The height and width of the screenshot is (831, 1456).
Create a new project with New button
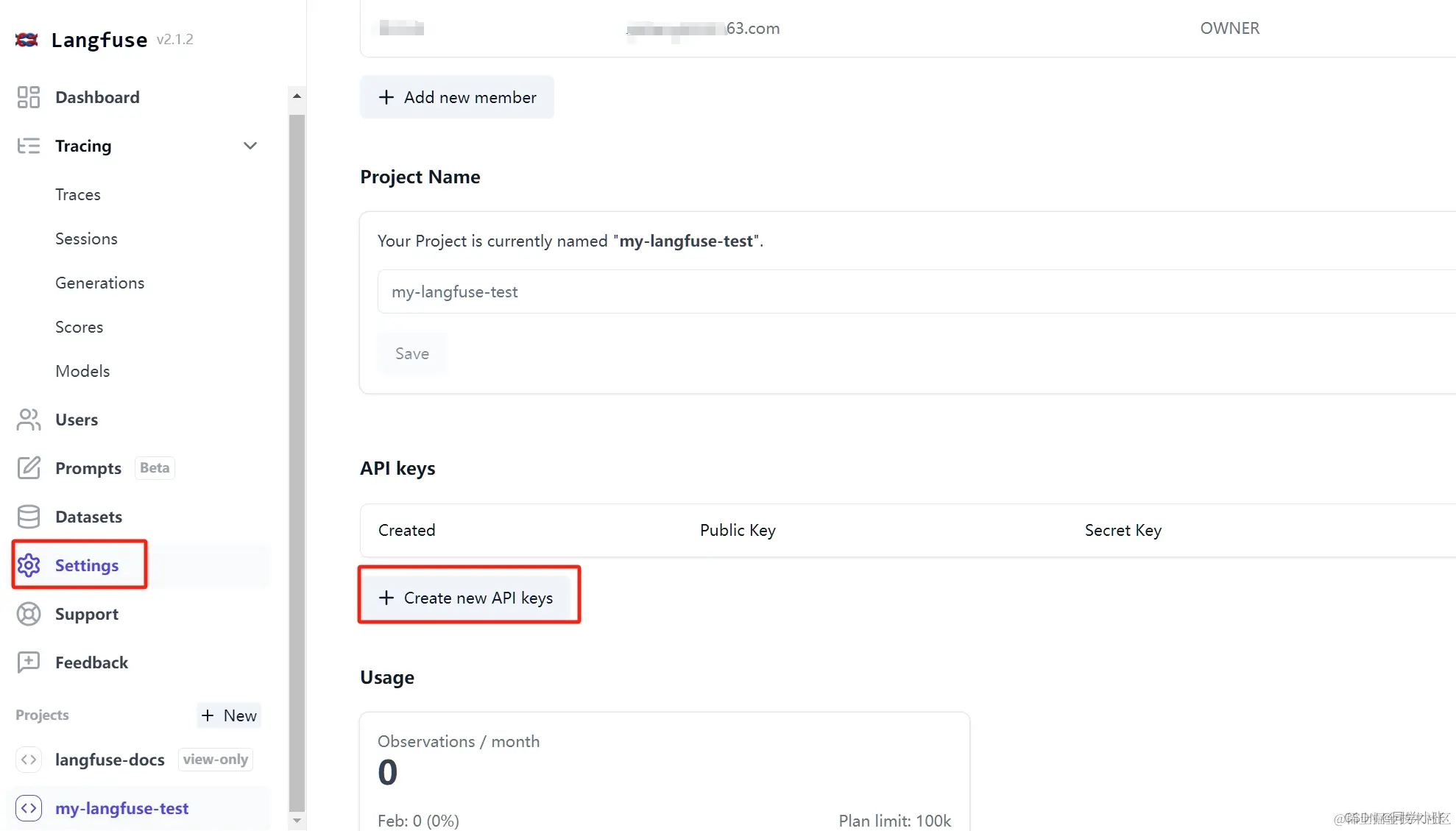click(229, 715)
